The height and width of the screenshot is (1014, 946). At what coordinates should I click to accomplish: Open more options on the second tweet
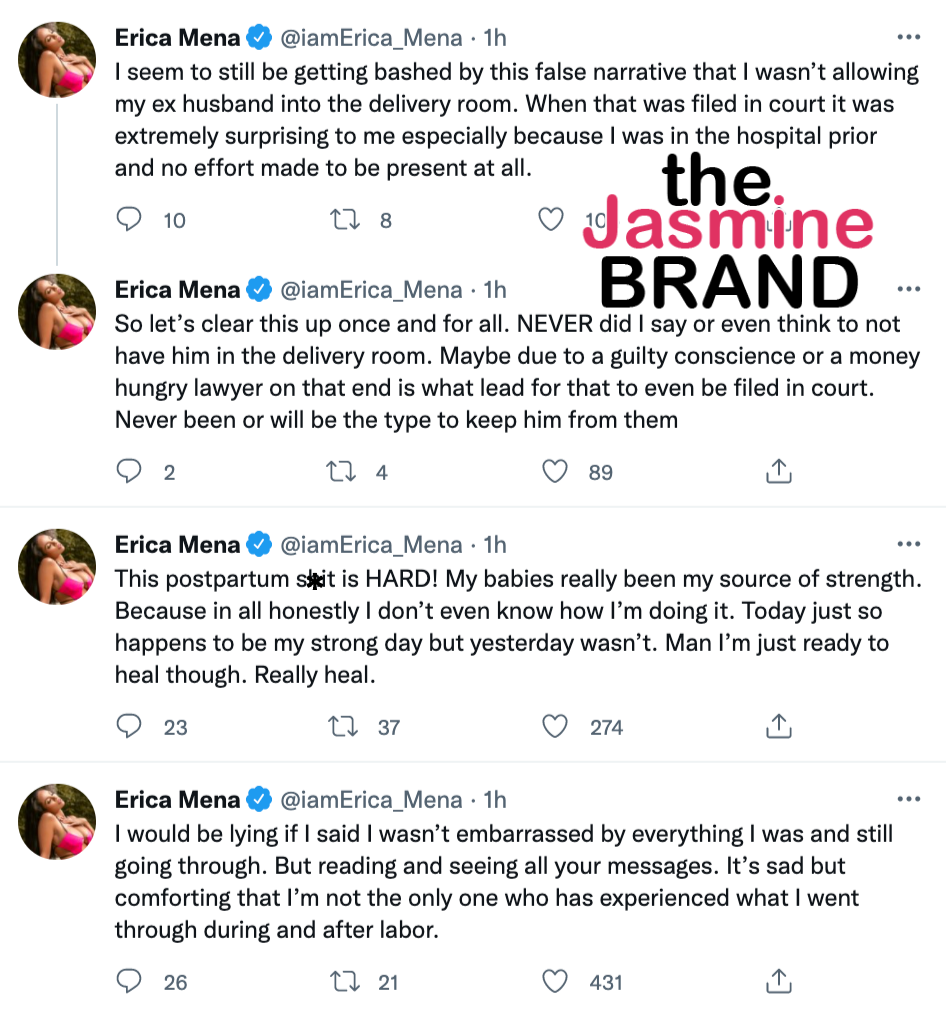pos(908,290)
